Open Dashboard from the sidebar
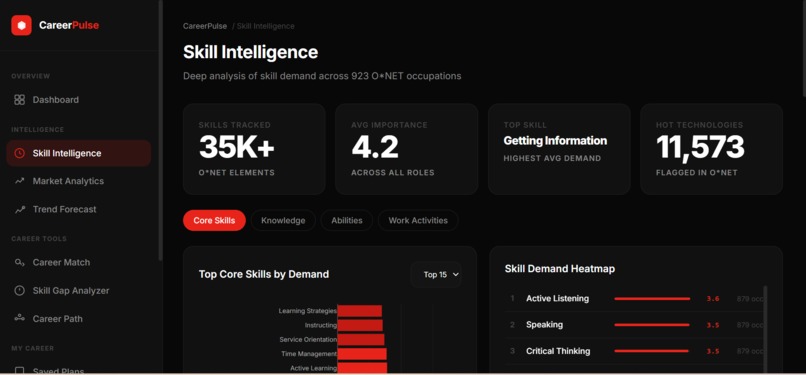Screen dimensions: 806x375 tap(79, 100)
